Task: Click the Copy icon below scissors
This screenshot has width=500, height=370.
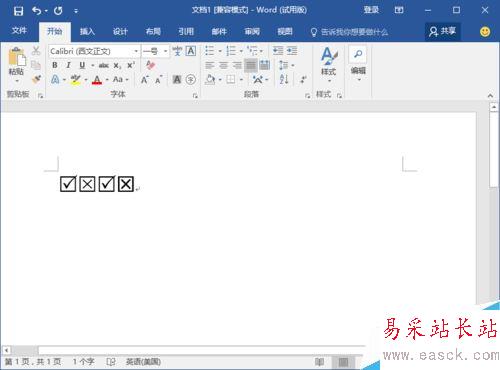Action: pyautogui.click(x=36, y=65)
